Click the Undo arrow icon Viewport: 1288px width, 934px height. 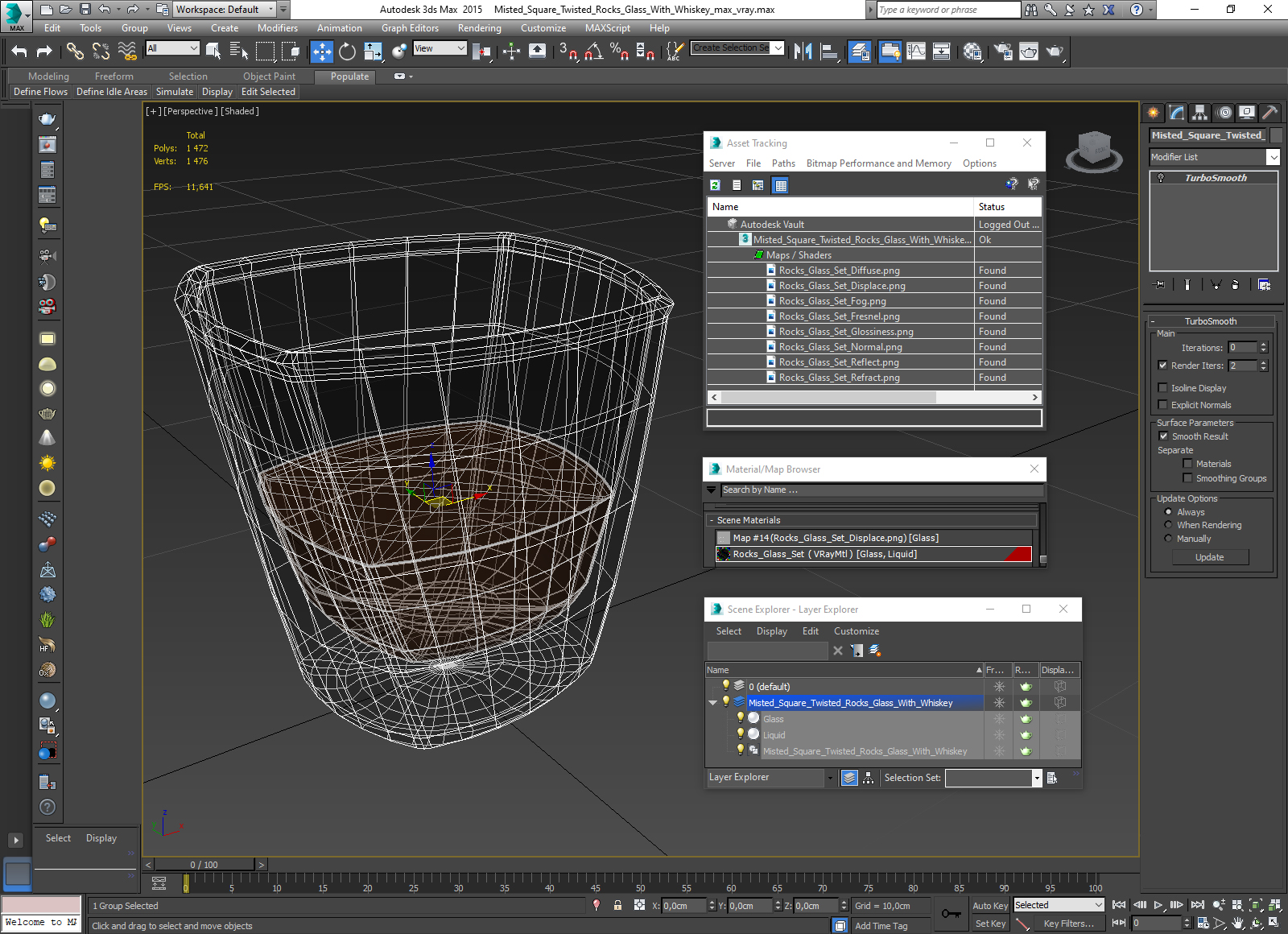pyautogui.click(x=19, y=52)
